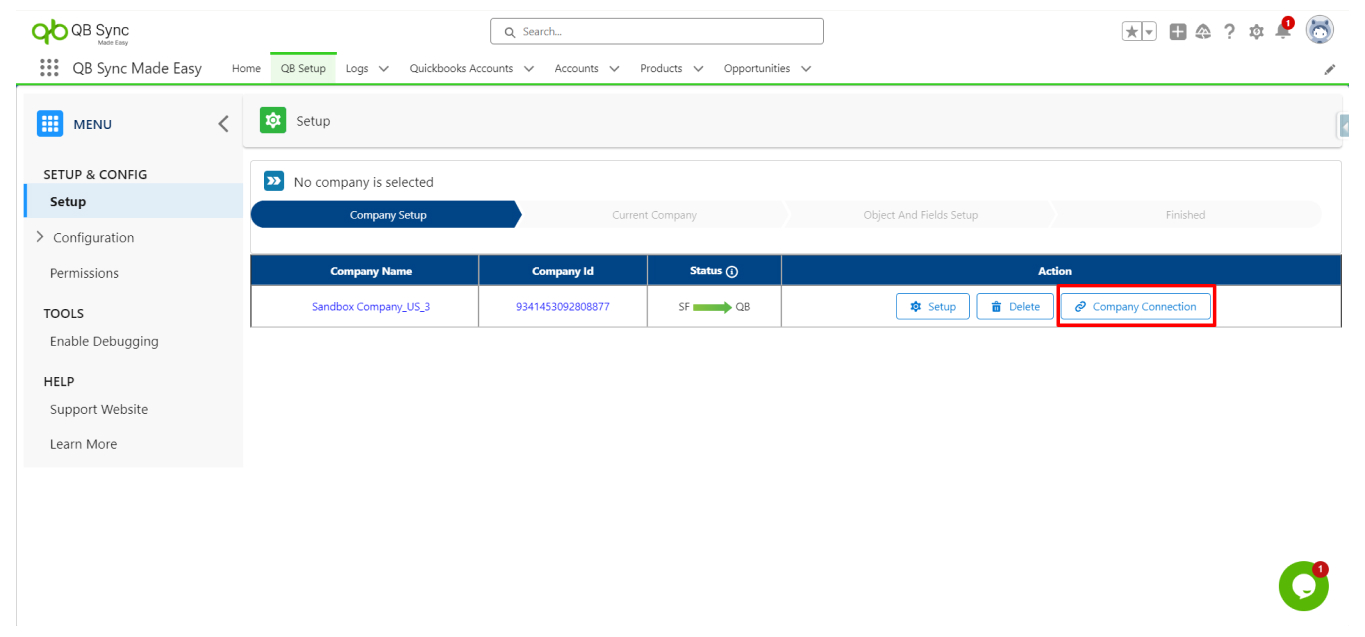The width and height of the screenshot is (1365, 637).
Task: Open the Salesforce guidance cloud icon
Action: 1203,32
